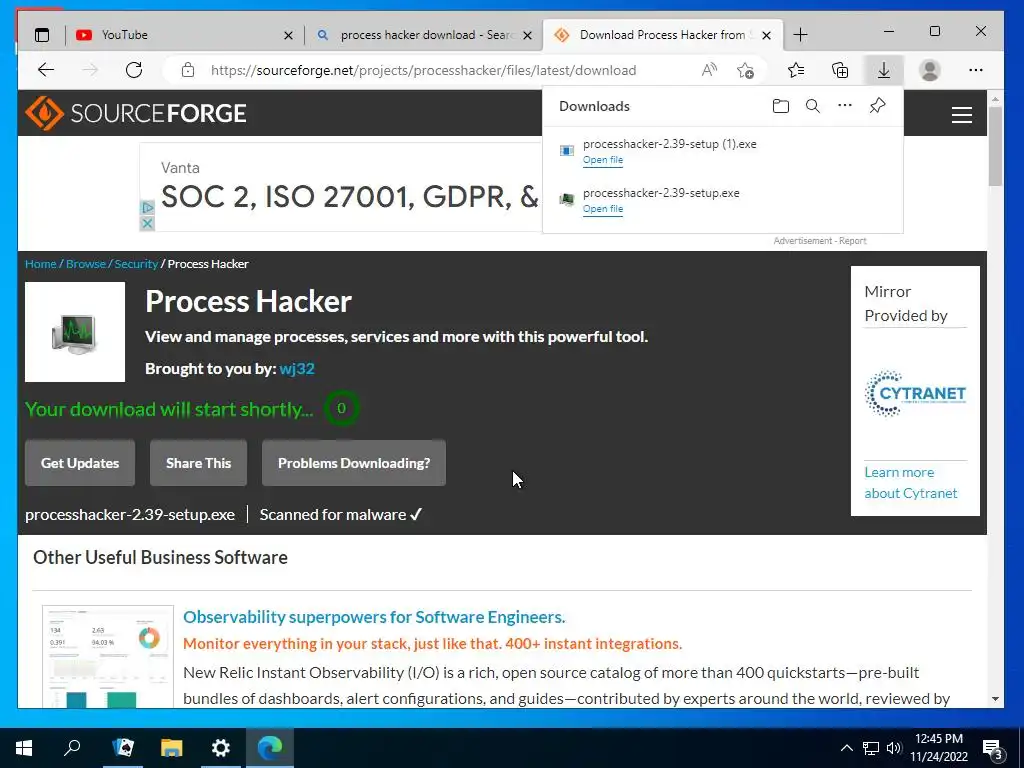1024x768 pixels.
Task: Close the Download Process Hacker tab
Action: click(x=767, y=35)
